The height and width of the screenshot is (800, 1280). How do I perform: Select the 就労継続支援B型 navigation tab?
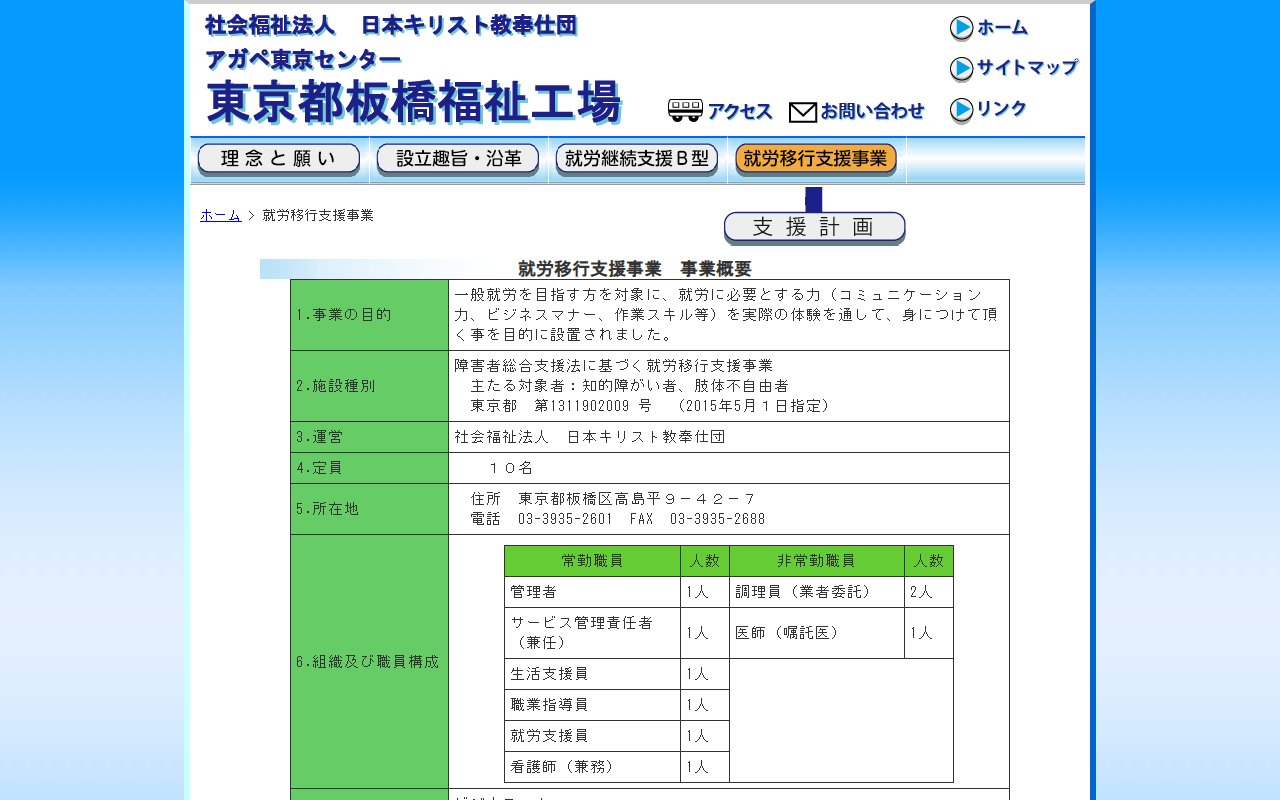[637, 159]
